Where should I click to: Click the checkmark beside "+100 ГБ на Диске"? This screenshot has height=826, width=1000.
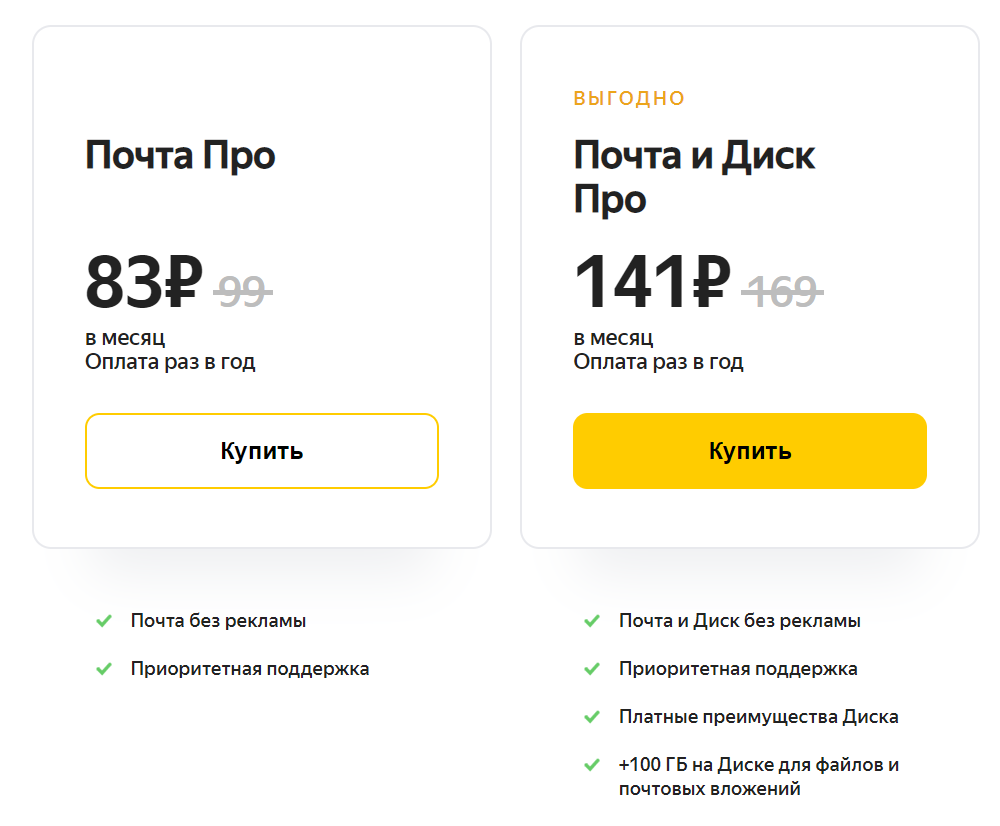coord(590,764)
